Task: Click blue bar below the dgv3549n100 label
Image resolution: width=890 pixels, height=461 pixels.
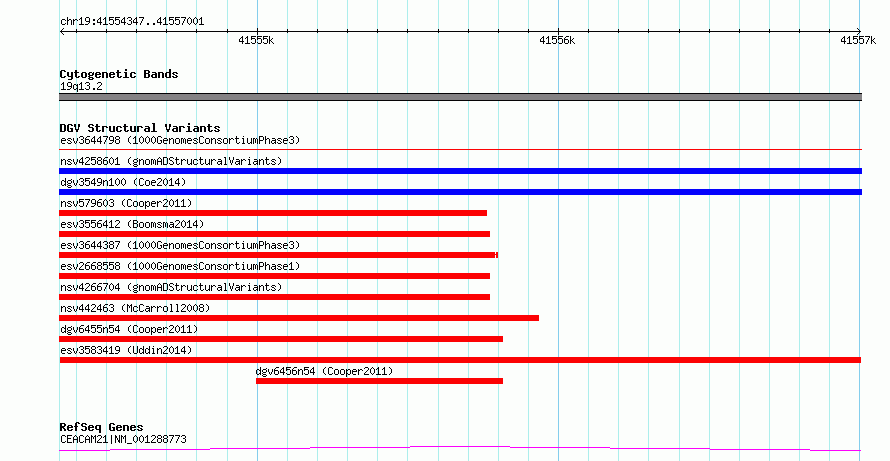Action: (460, 192)
